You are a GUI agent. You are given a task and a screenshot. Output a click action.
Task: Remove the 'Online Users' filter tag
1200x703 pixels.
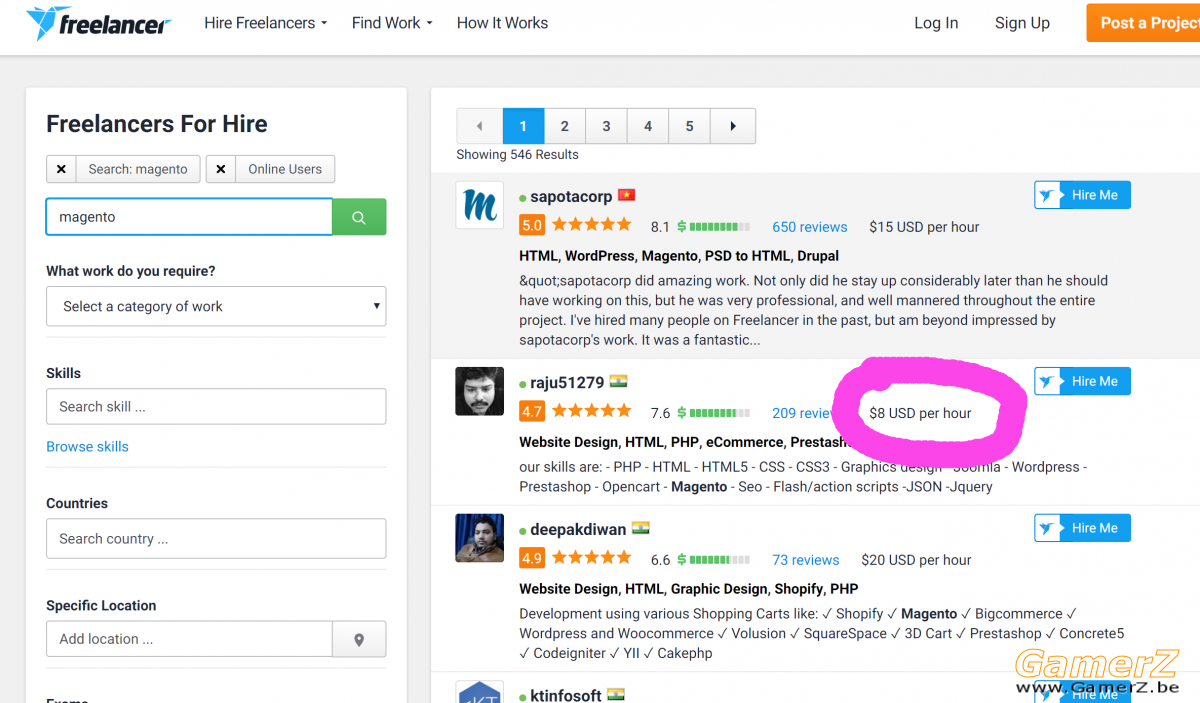pos(221,169)
